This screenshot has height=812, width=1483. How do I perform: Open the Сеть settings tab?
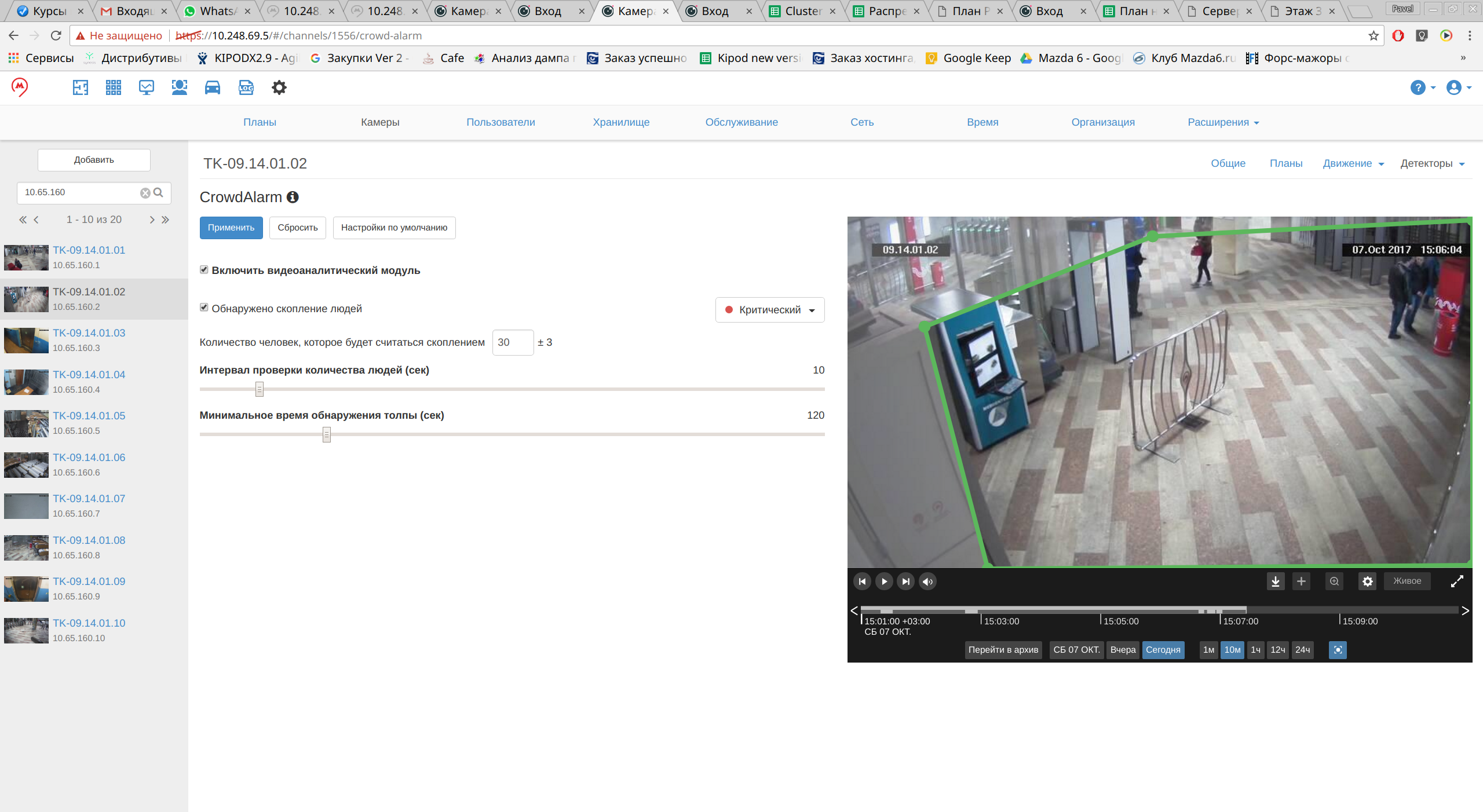point(862,122)
